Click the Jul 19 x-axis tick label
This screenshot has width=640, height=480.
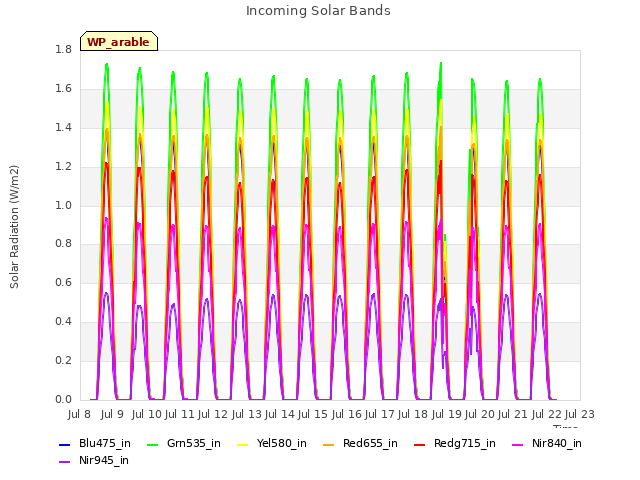(446, 414)
